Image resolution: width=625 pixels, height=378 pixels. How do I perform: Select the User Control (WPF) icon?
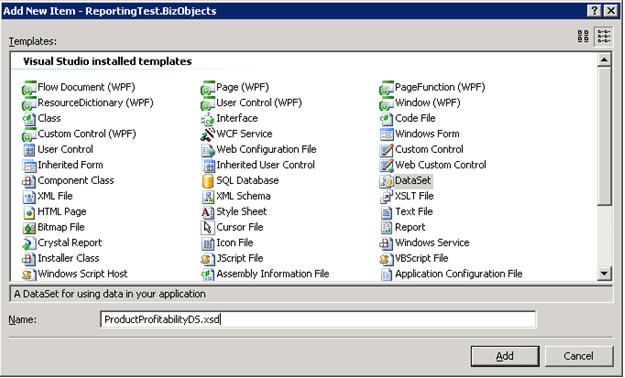208,103
